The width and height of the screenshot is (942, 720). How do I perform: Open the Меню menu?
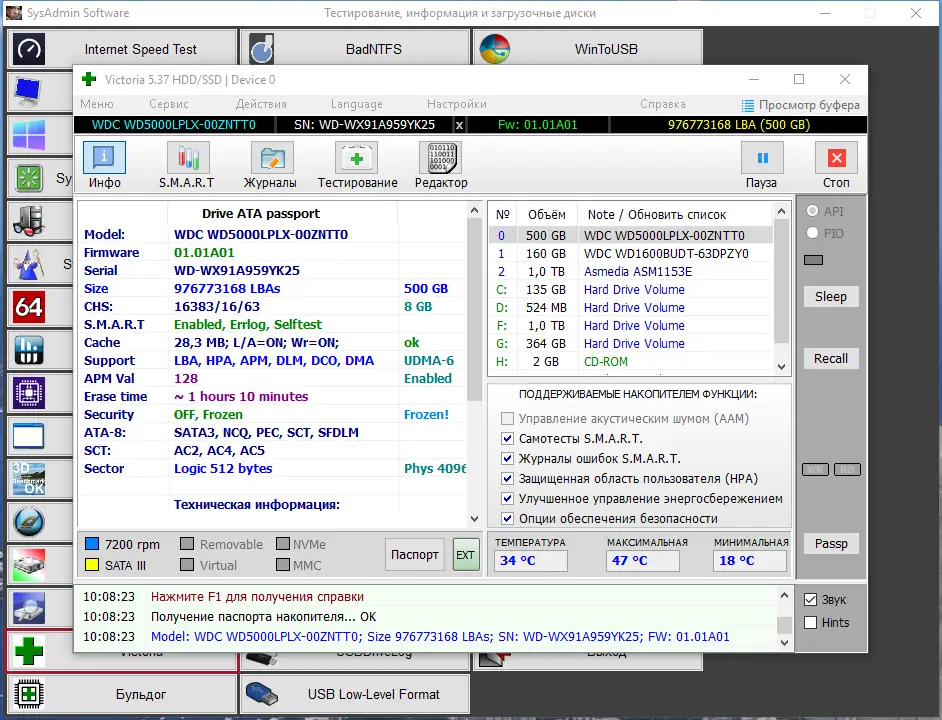[97, 104]
